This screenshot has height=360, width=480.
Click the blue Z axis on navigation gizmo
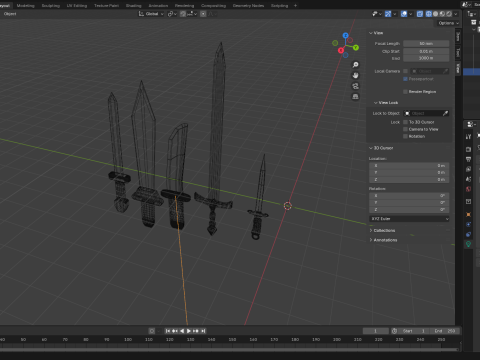pos(346,35)
